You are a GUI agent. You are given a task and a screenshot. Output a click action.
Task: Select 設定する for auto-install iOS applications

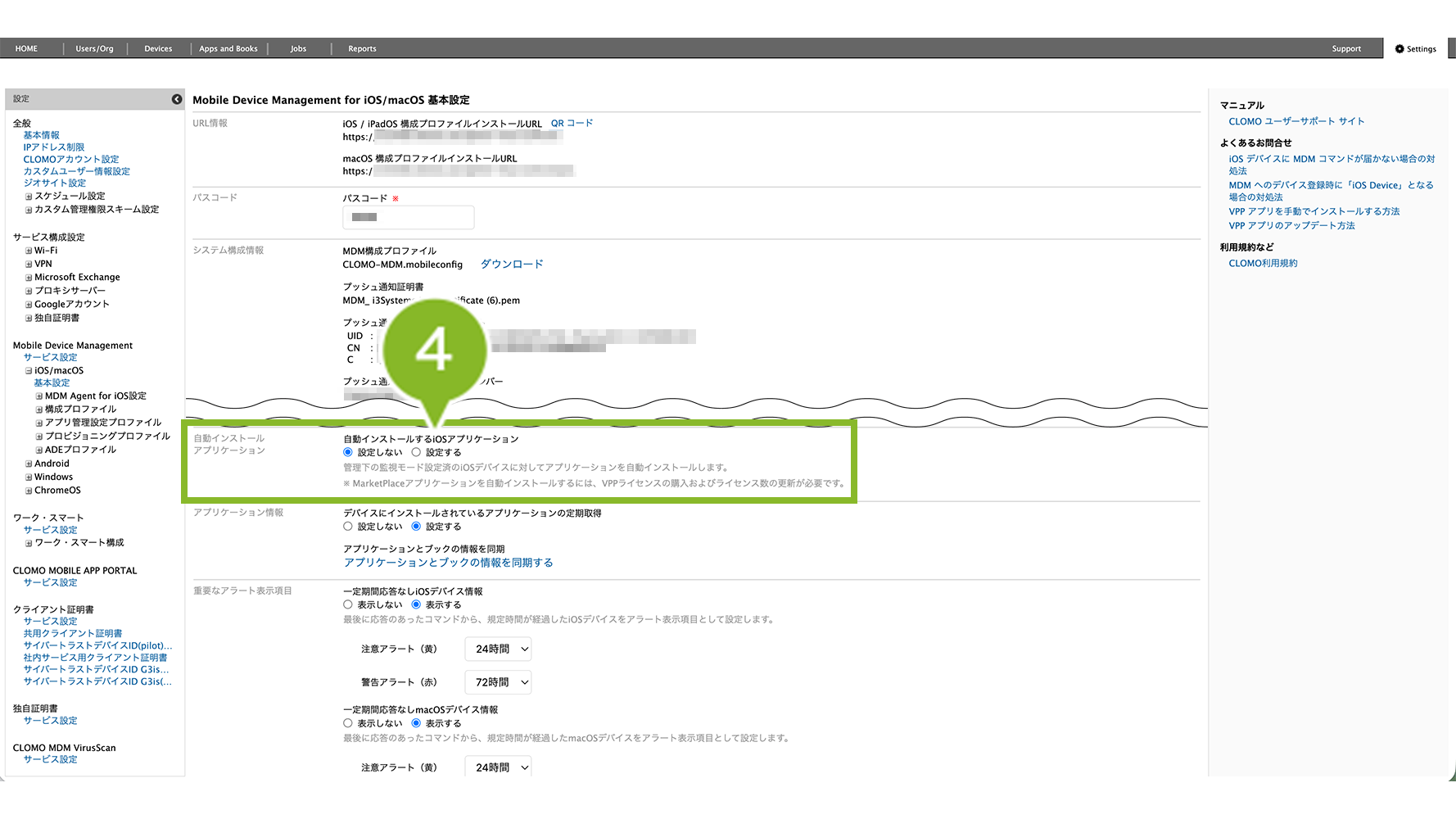[416, 452]
